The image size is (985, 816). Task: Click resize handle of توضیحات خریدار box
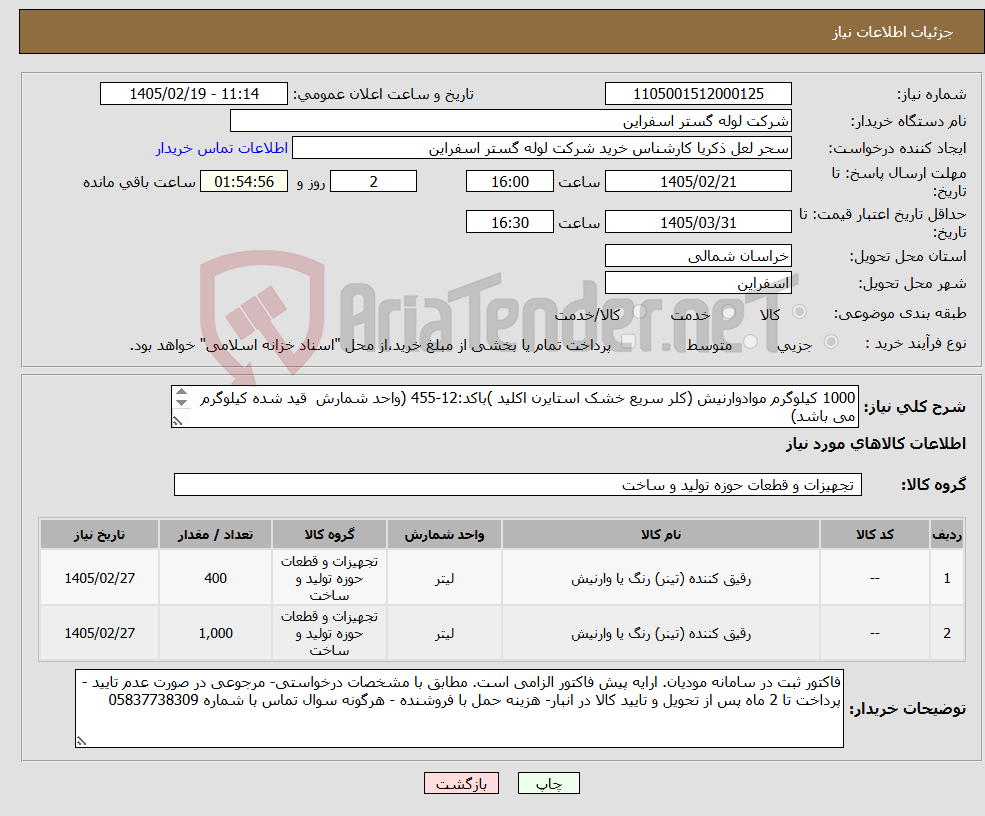81,741
